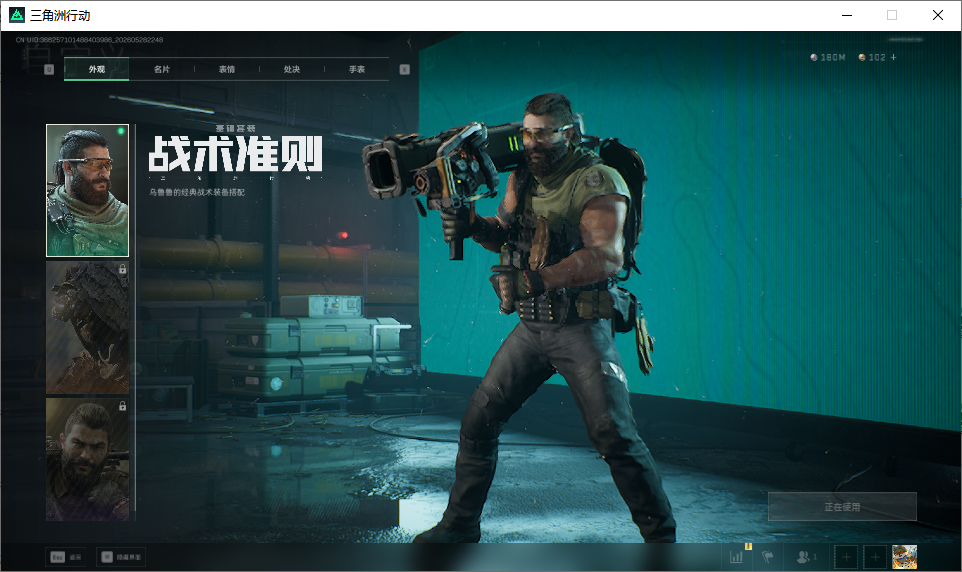The height and width of the screenshot is (572, 962).
Task: Open the stats bar-chart icon in bottom bar
Action: pos(736,557)
